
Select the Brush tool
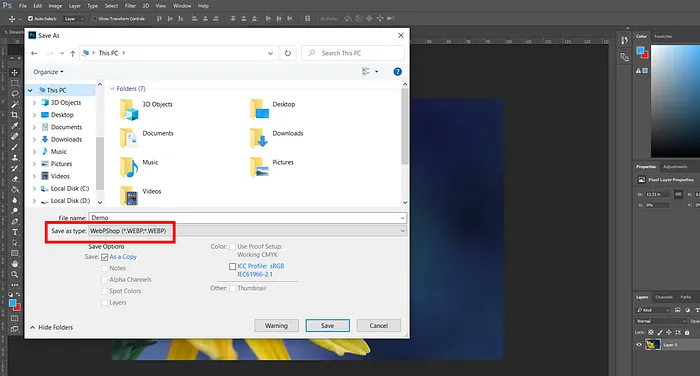(x=14, y=147)
